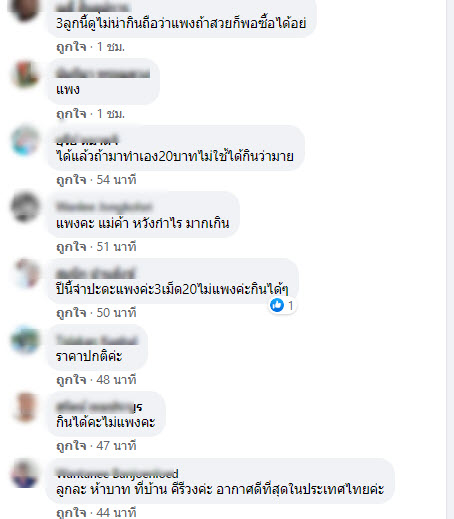Click the blue thumbs-up reaction icon

coord(277,305)
